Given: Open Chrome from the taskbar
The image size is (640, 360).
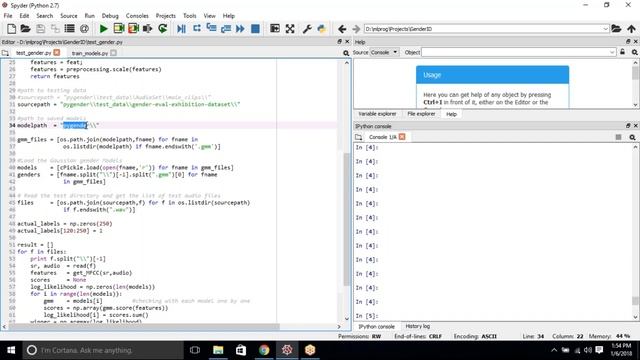Looking at the screenshot, I should (x=264, y=350).
